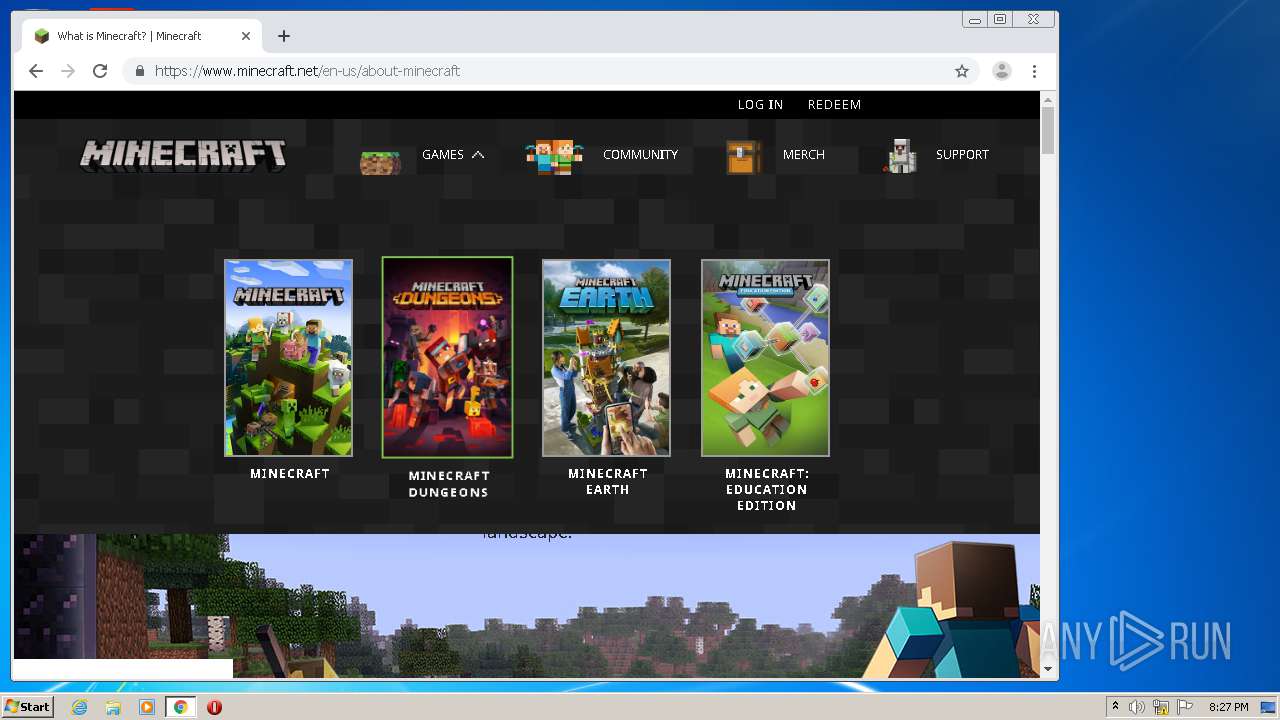Click the MINECRAFT title below cover
The height and width of the screenshot is (720, 1280).
pyautogui.click(x=289, y=474)
